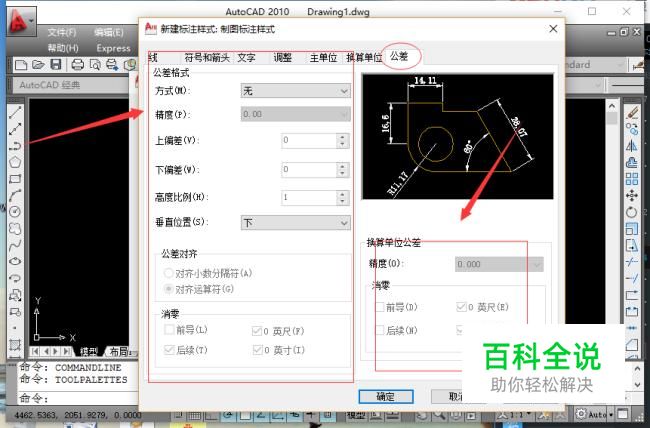Open the 编辑(E) menu
650x428 pixels.
[x=109, y=32]
